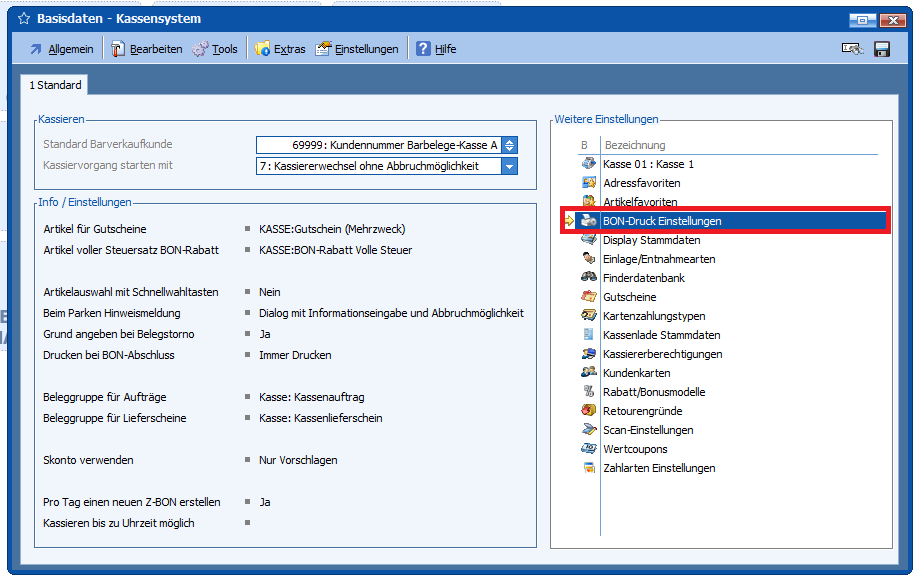
Task: Open the Extras menu
Action: click(280, 49)
